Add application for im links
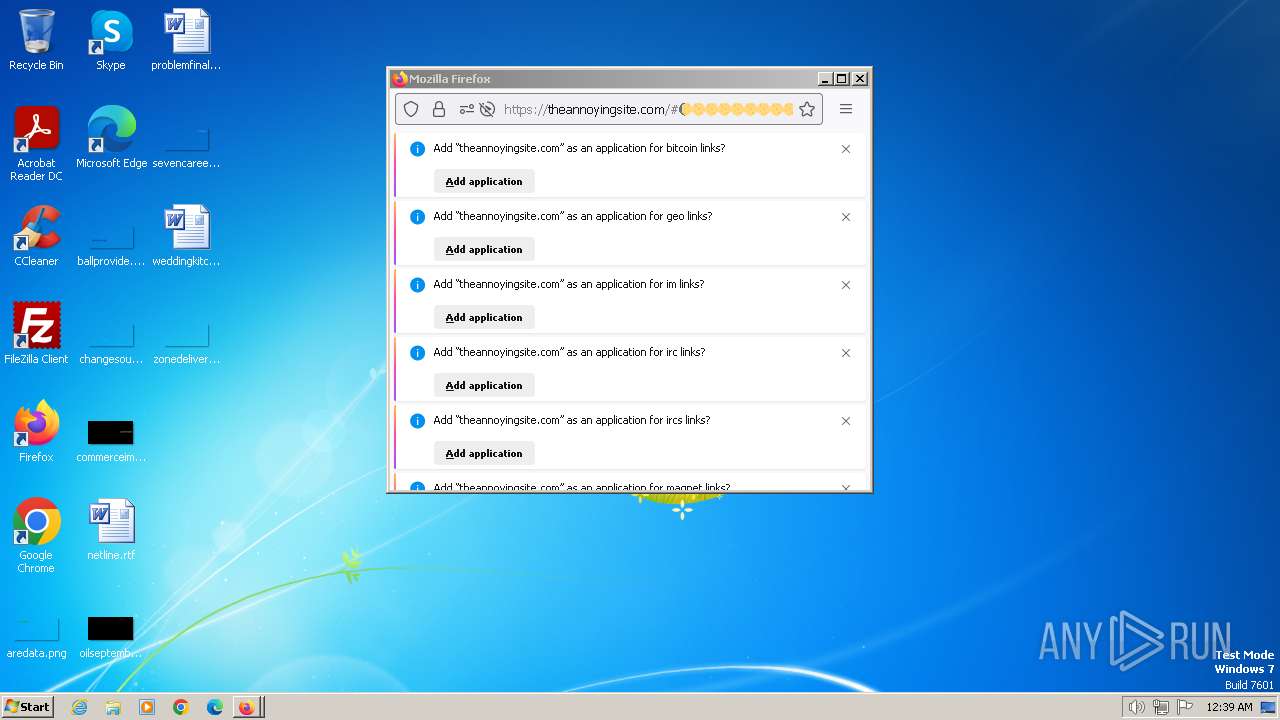This screenshot has height=720, width=1280. (x=484, y=317)
